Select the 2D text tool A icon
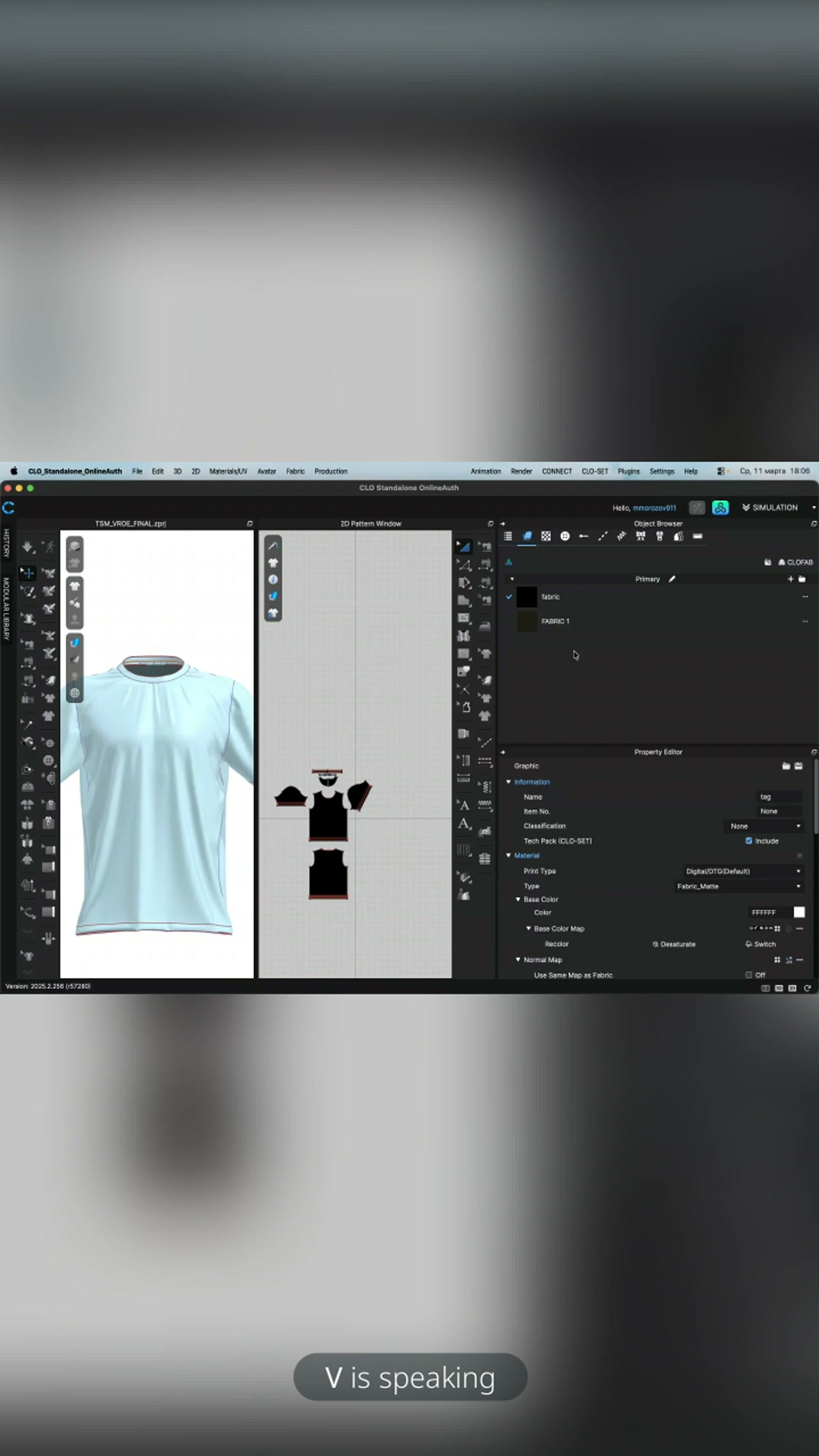This screenshot has width=819, height=1456. [x=464, y=805]
